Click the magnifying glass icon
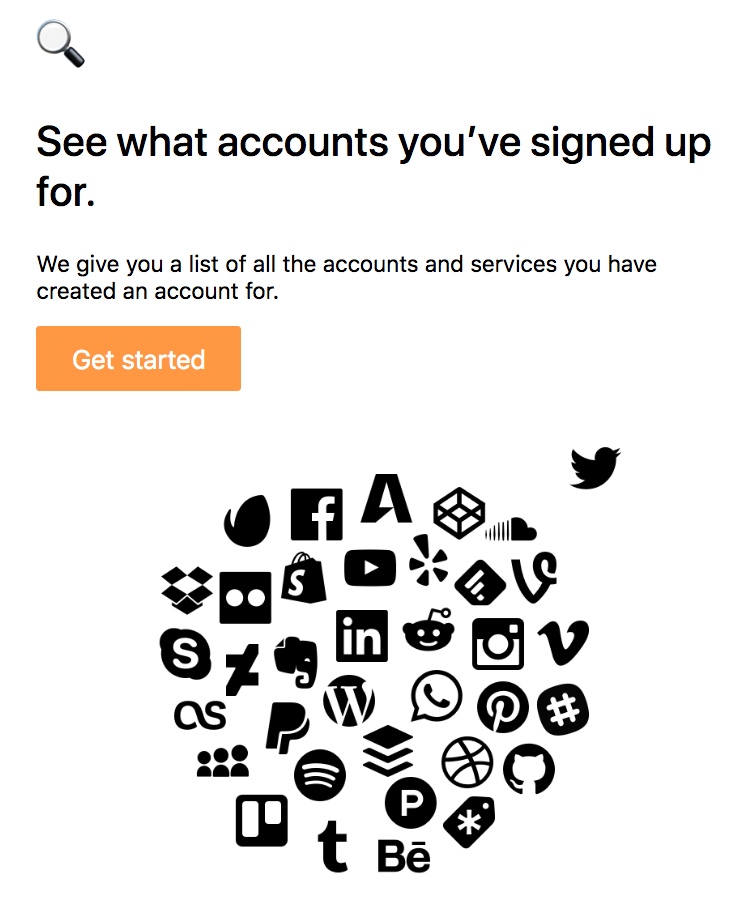The height and width of the screenshot is (908, 752). point(61,44)
